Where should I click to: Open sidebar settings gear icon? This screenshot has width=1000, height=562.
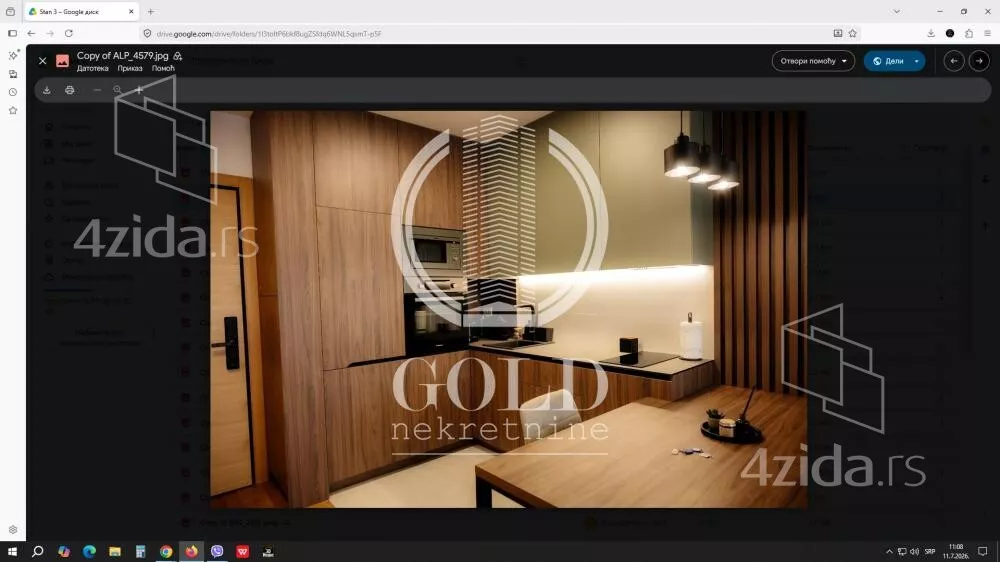pos(13,529)
